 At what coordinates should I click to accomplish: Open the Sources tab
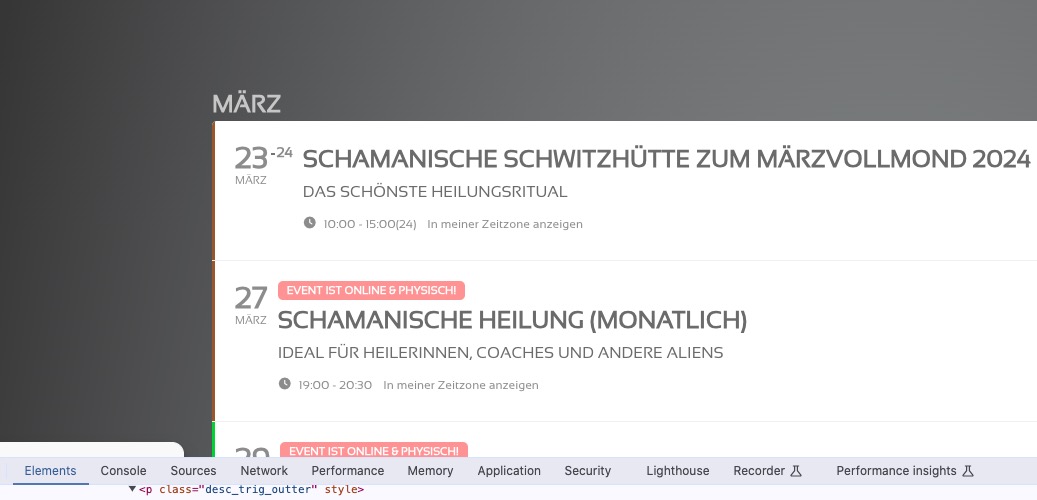coord(193,471)
